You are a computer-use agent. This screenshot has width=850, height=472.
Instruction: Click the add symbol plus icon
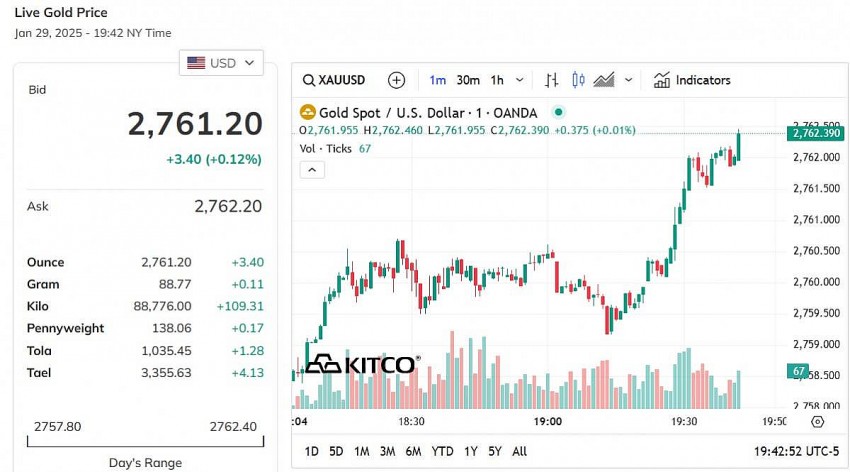pos(396,80)
